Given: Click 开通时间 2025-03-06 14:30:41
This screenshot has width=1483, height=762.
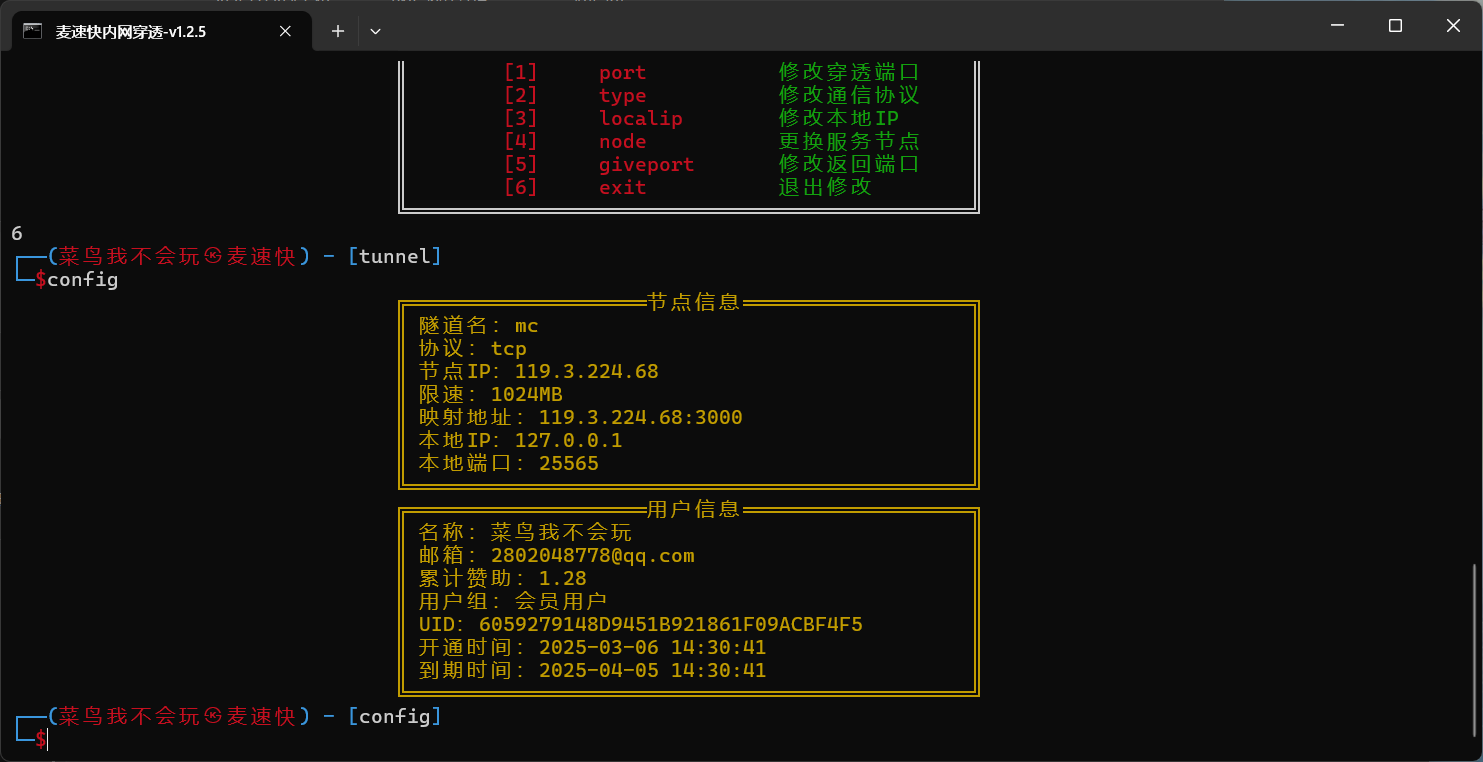Looking at the screenshot, I should (592, 648).
